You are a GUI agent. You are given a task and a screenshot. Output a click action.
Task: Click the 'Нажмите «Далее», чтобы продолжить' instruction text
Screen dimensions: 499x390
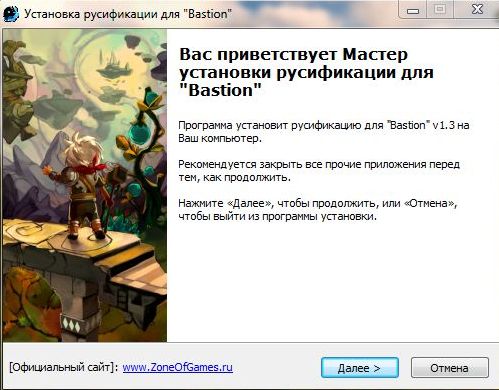pyautogui.click(x=318, y=209)
